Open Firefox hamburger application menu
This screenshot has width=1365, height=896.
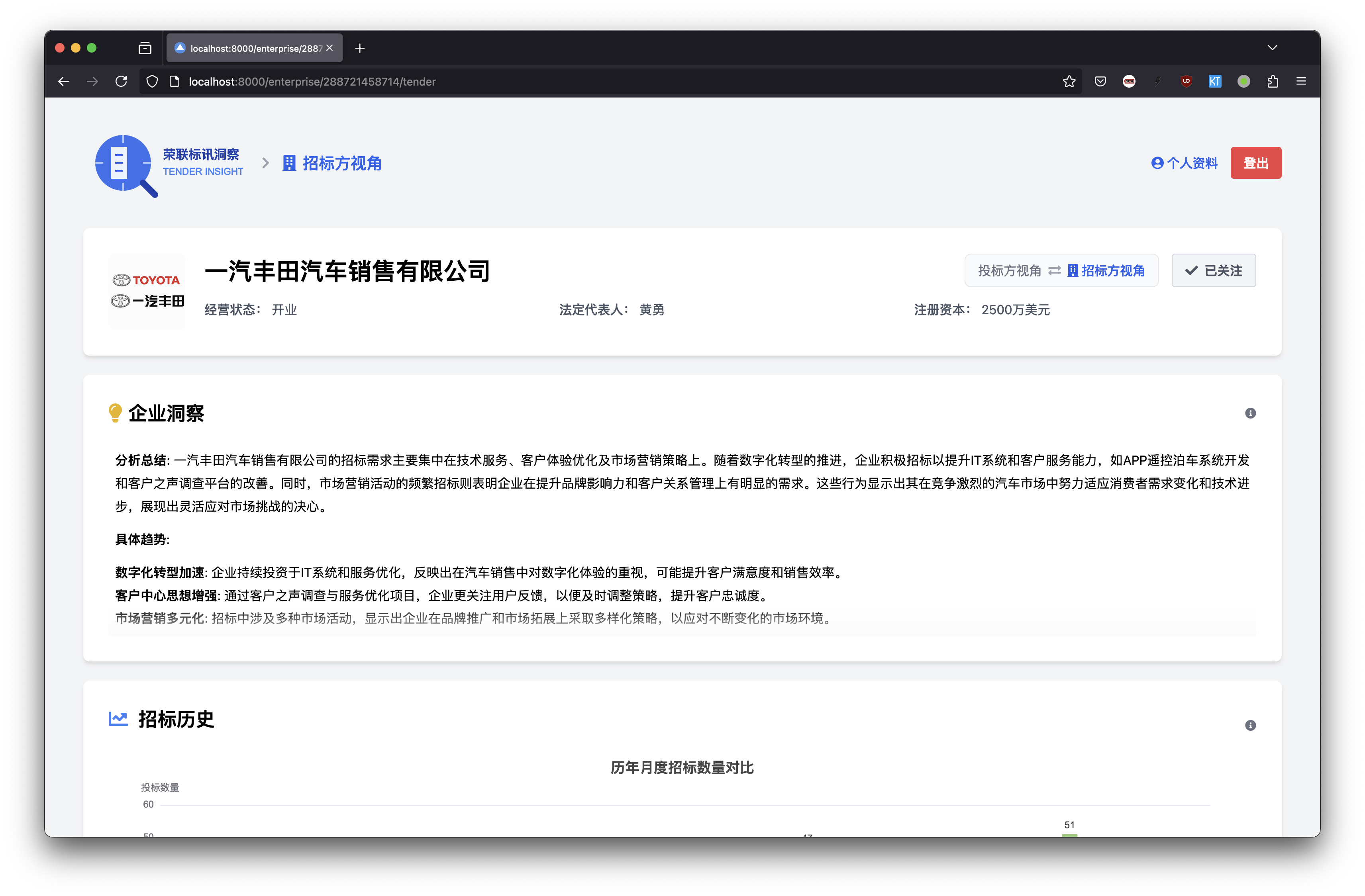(x=1301, y=81)
